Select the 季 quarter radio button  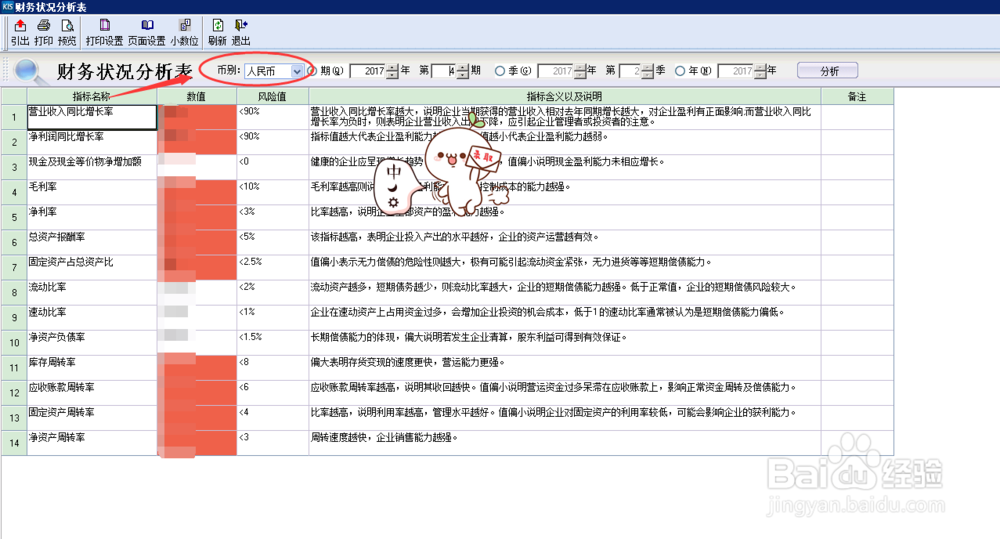coord(500,71)
